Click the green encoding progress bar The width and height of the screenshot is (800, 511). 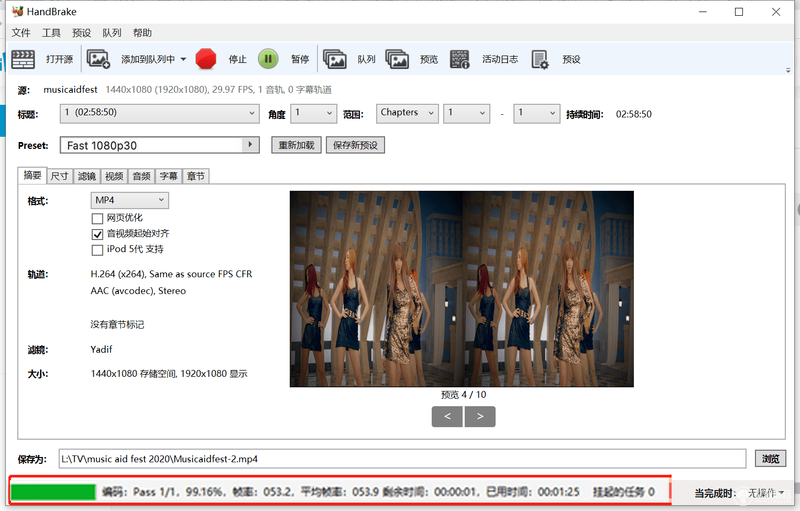pos(53,492)
